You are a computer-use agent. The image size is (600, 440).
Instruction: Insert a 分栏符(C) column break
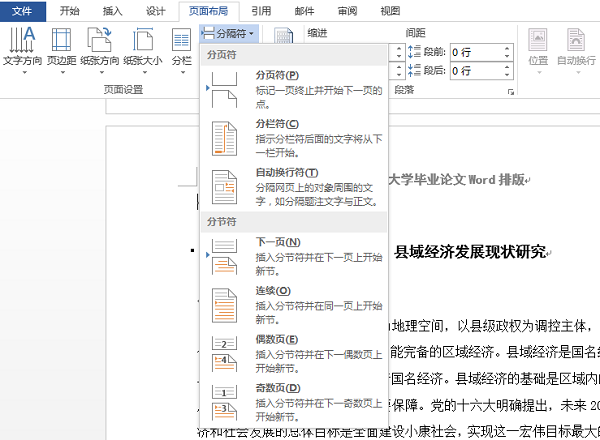coord(294,139)
